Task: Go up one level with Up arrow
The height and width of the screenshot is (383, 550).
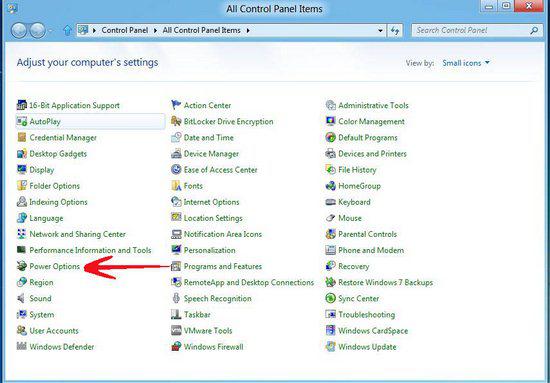Action: click(67, 31)
